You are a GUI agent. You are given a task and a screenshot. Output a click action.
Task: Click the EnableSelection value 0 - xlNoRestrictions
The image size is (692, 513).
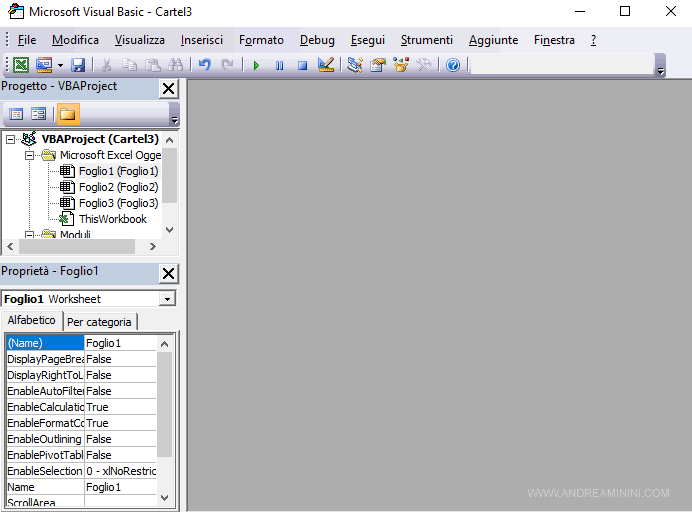click(x=120, y=471)
